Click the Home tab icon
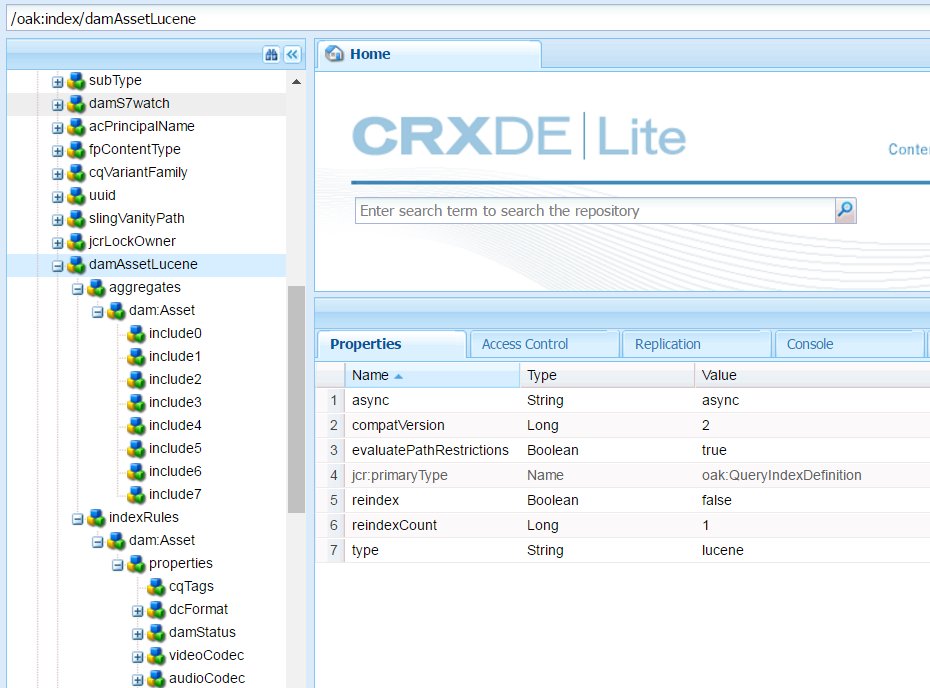Viewport: 930px width, 688px height. click(335, 53)
